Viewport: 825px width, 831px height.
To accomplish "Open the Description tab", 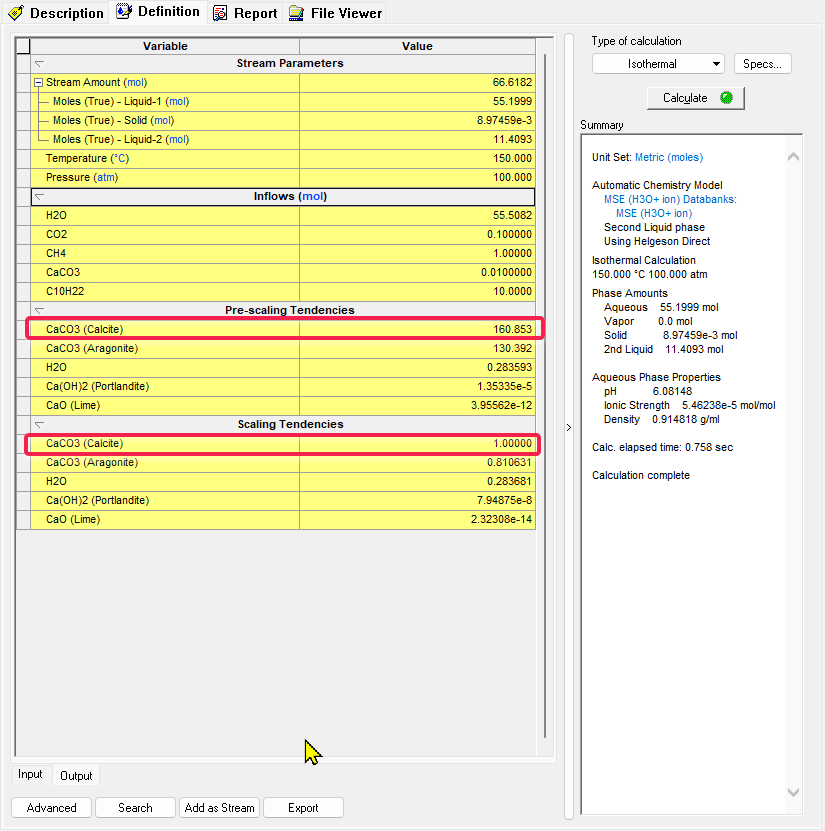I will [x=56, y=13].
